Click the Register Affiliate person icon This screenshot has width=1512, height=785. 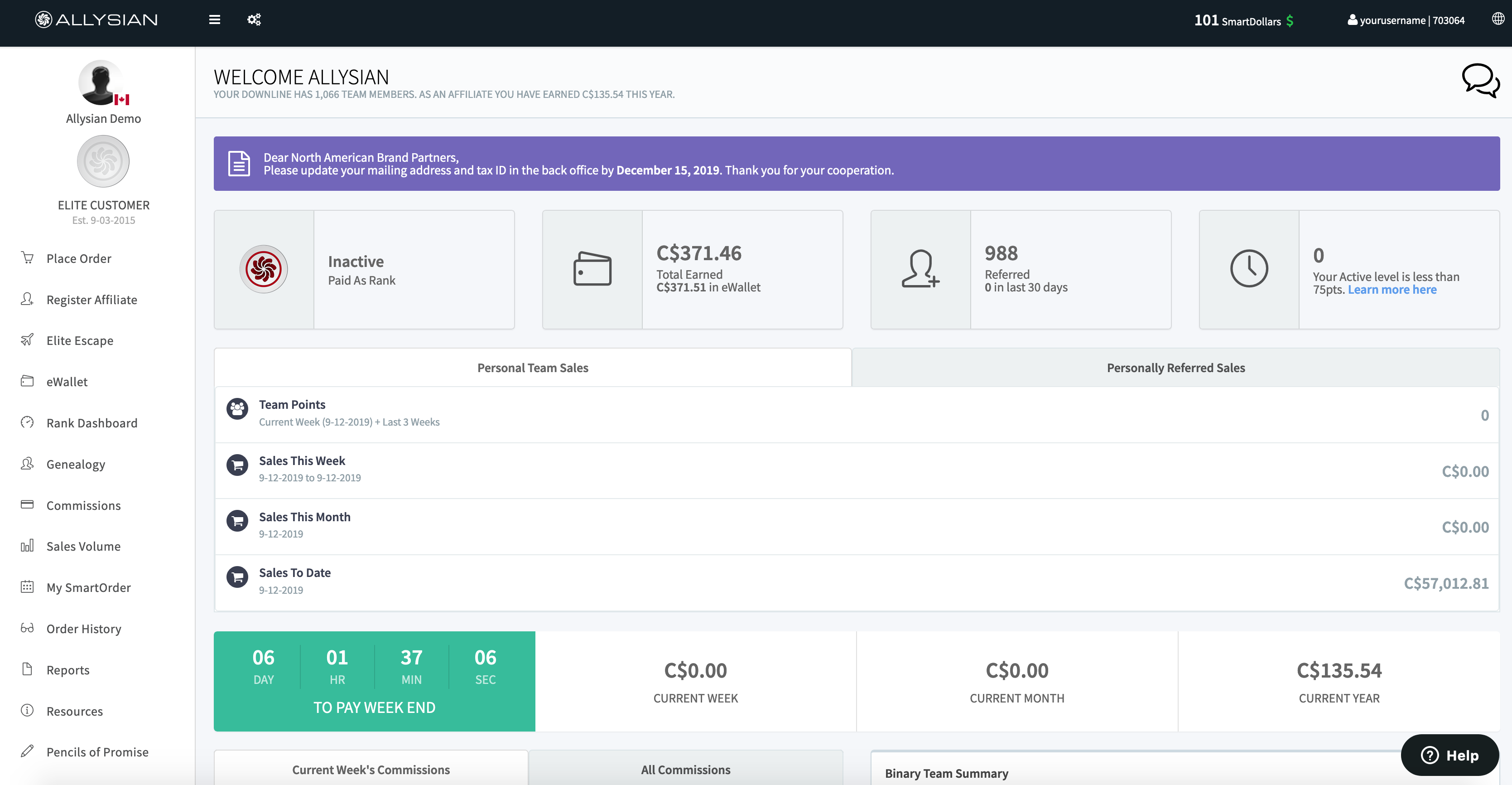click(27, 299)
